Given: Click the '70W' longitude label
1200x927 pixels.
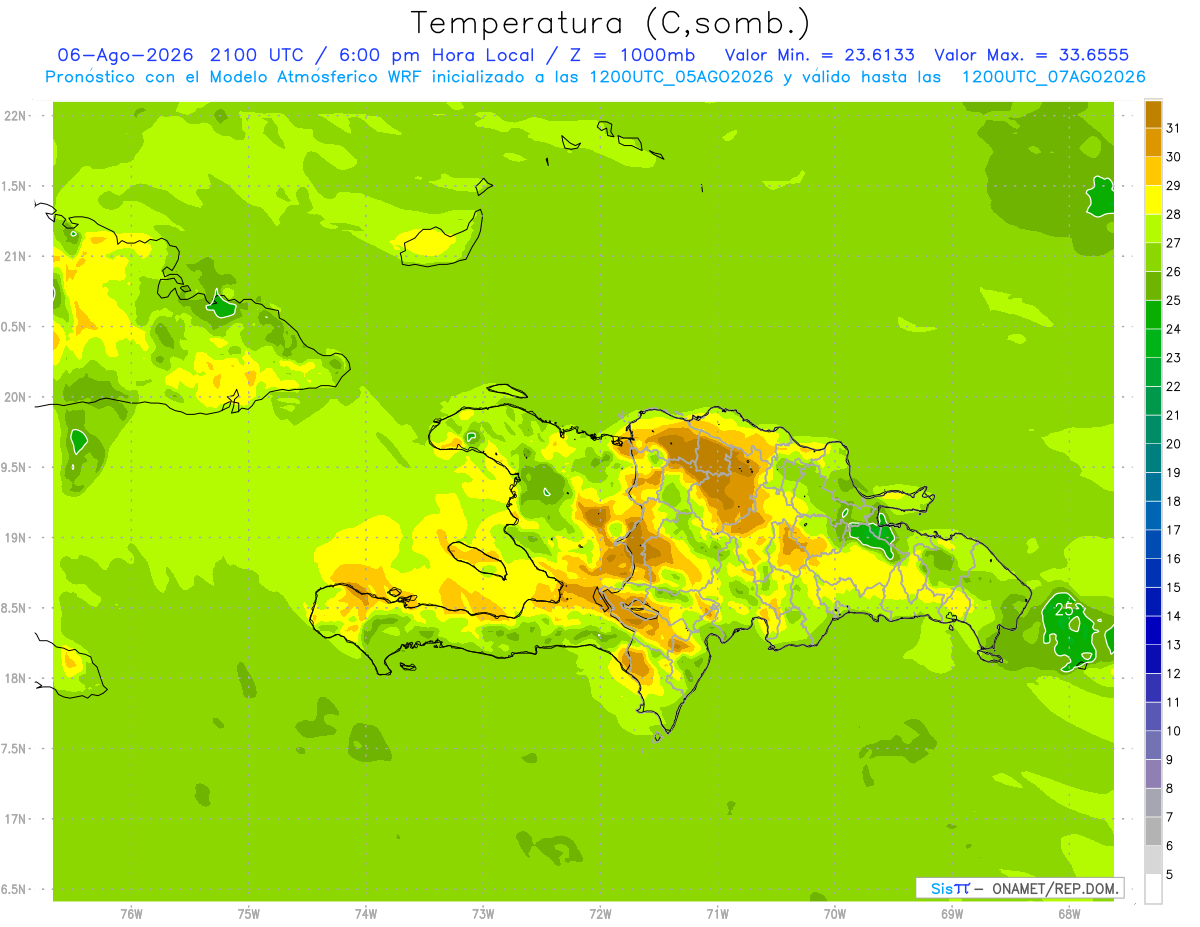Looking at the screenshot, I should click(x=835, y=913).
